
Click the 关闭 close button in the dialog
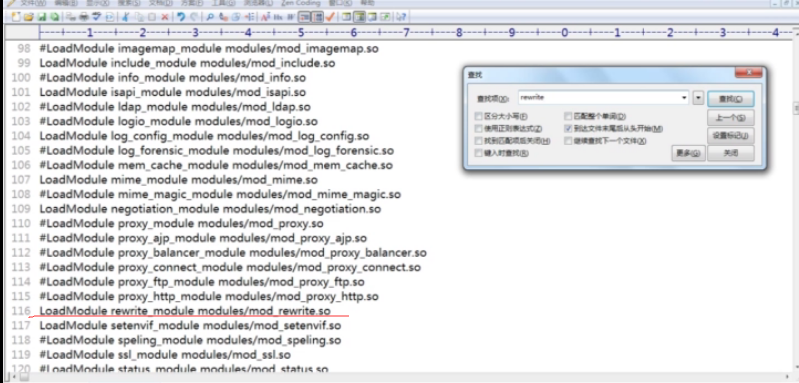[730, 153]
